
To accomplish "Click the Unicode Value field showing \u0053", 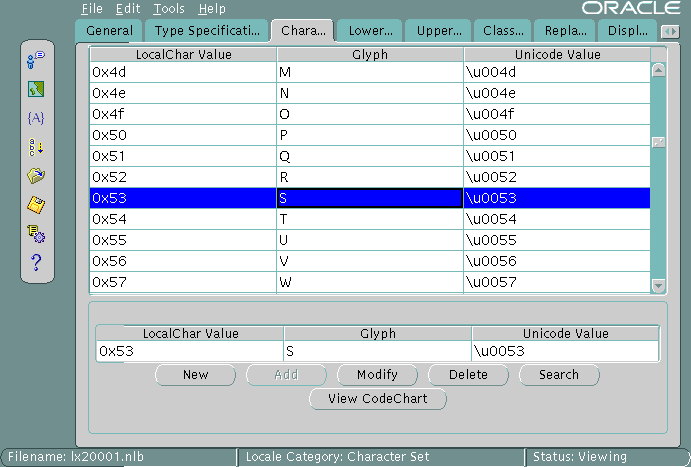I will 564,351.
